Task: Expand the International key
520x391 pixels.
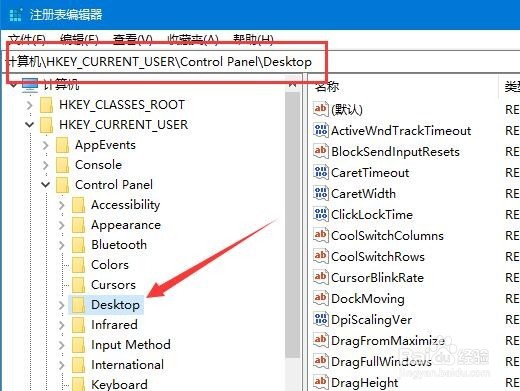Action: 62,365
